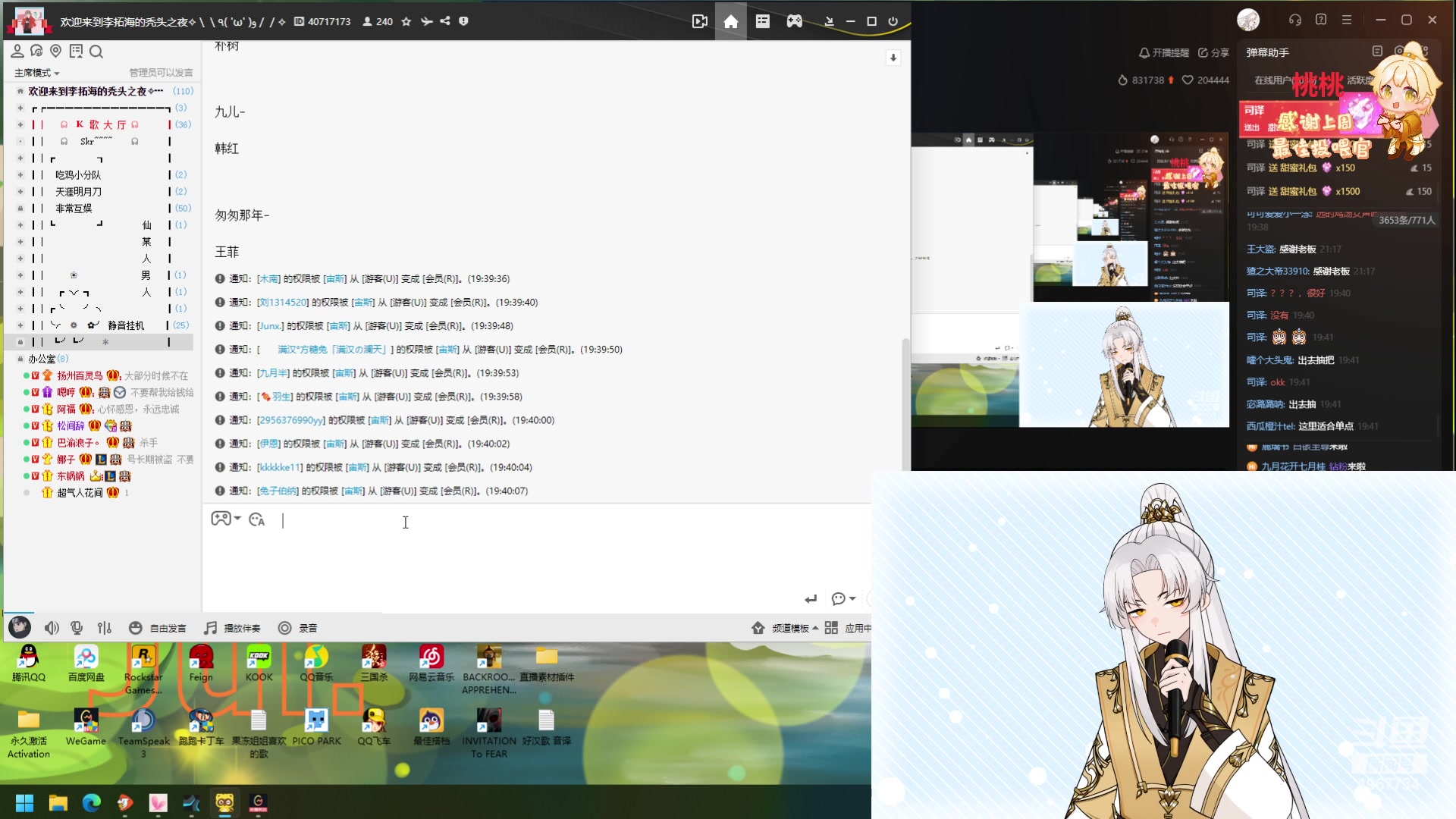Viewport: 1456px width, 819px height.
Task: Click 分享 share in the stream window
Action: 1213,53
